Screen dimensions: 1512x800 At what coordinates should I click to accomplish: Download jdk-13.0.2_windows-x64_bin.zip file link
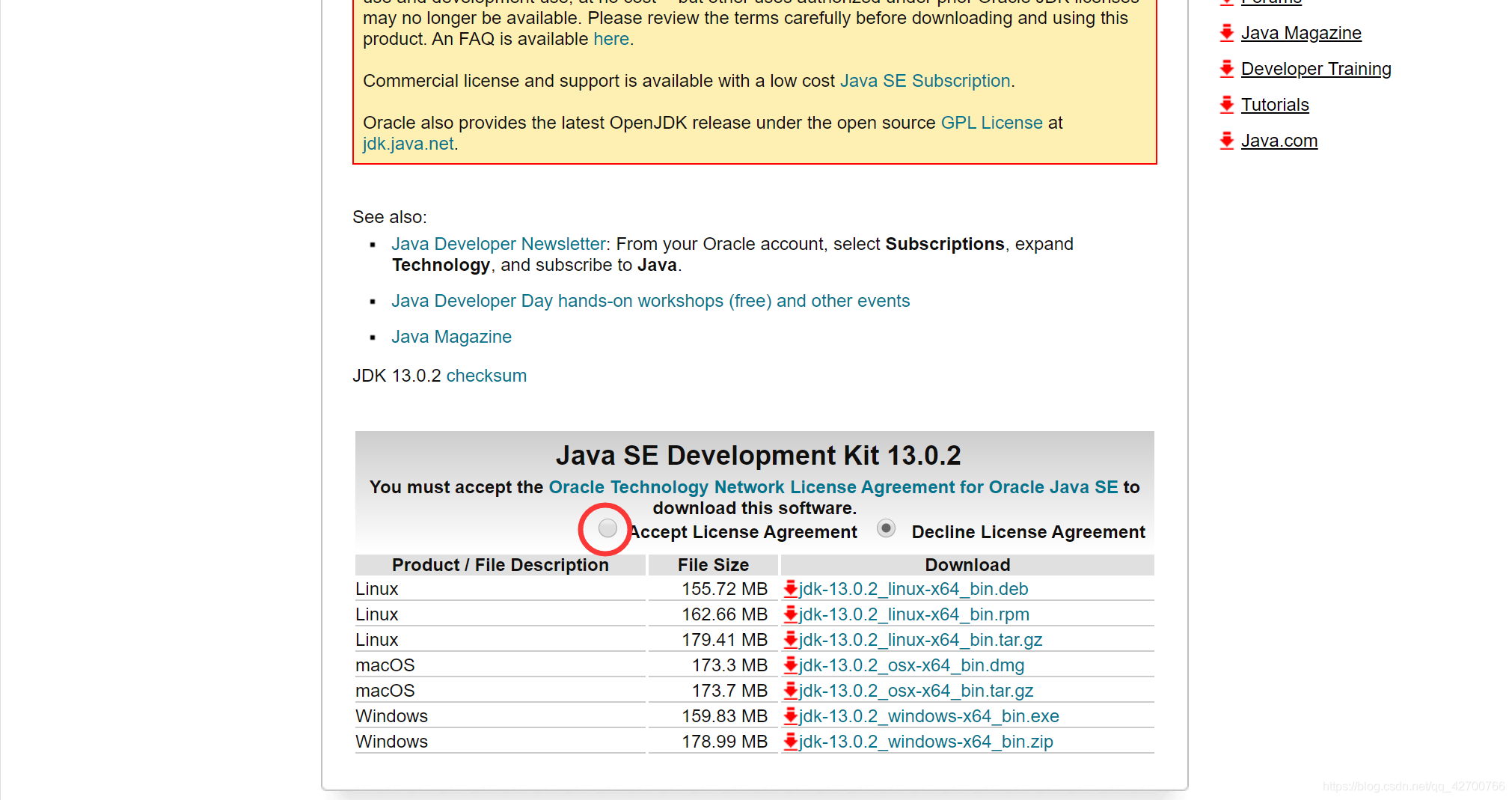926,742
